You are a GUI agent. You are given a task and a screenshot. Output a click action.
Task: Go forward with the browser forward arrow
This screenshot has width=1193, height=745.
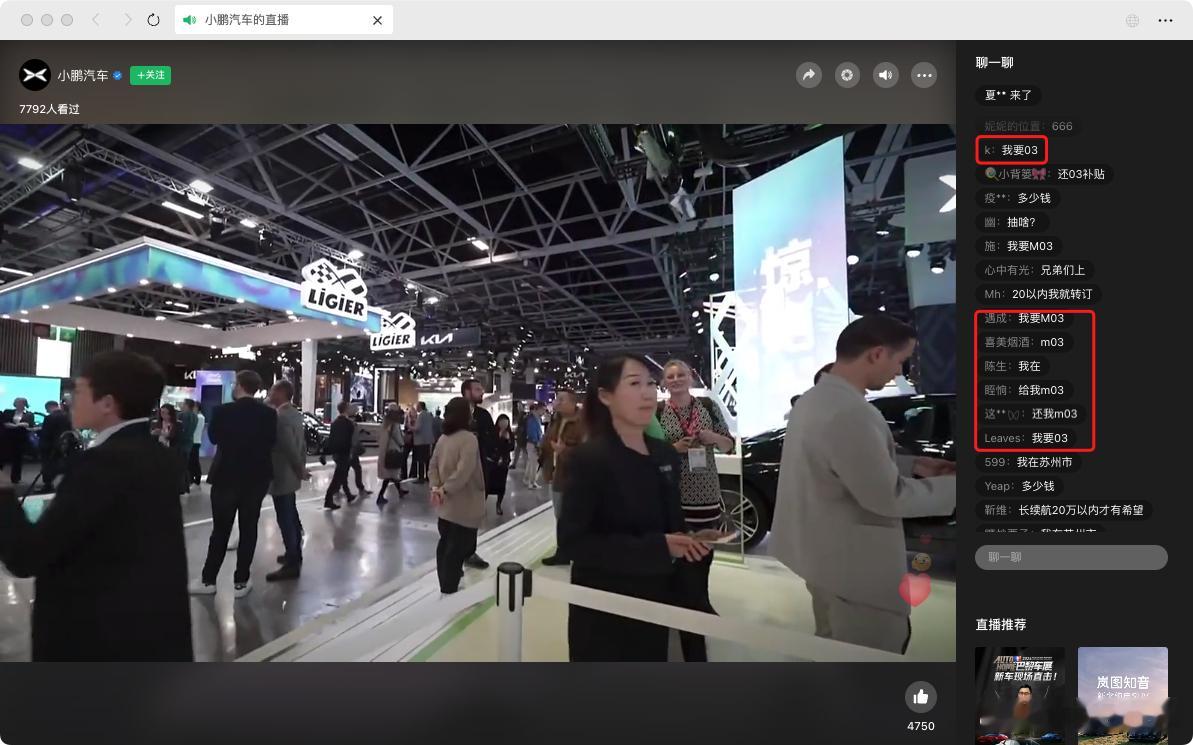[127, 20]
